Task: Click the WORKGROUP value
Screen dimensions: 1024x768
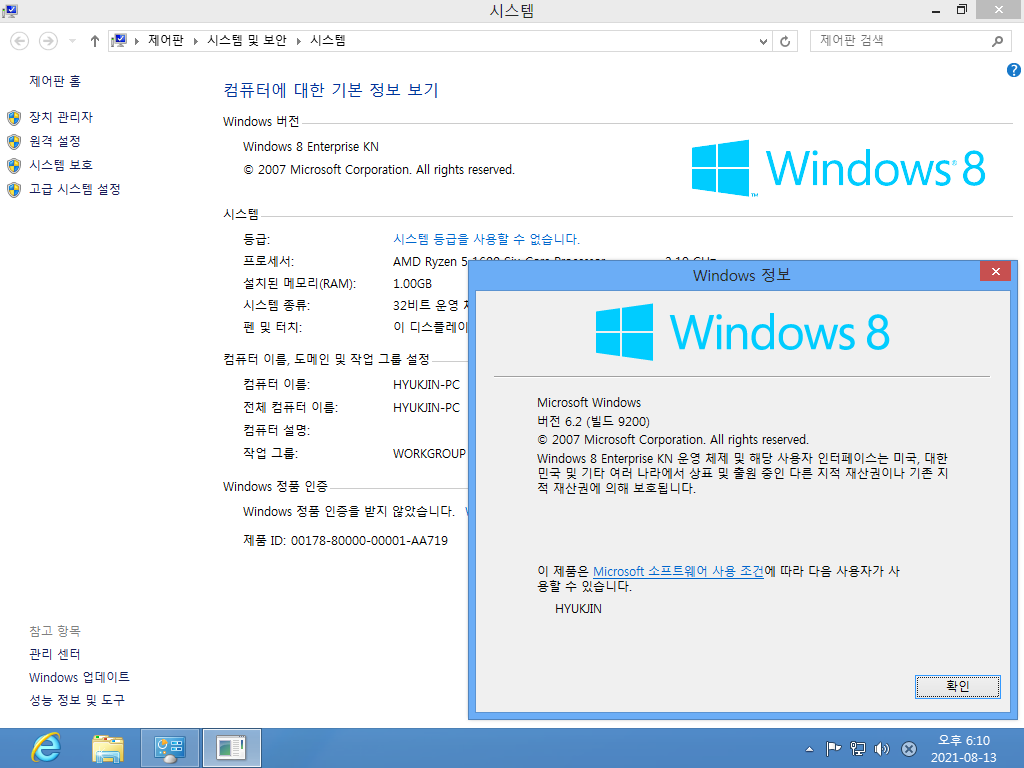Action: coord(429,453)
